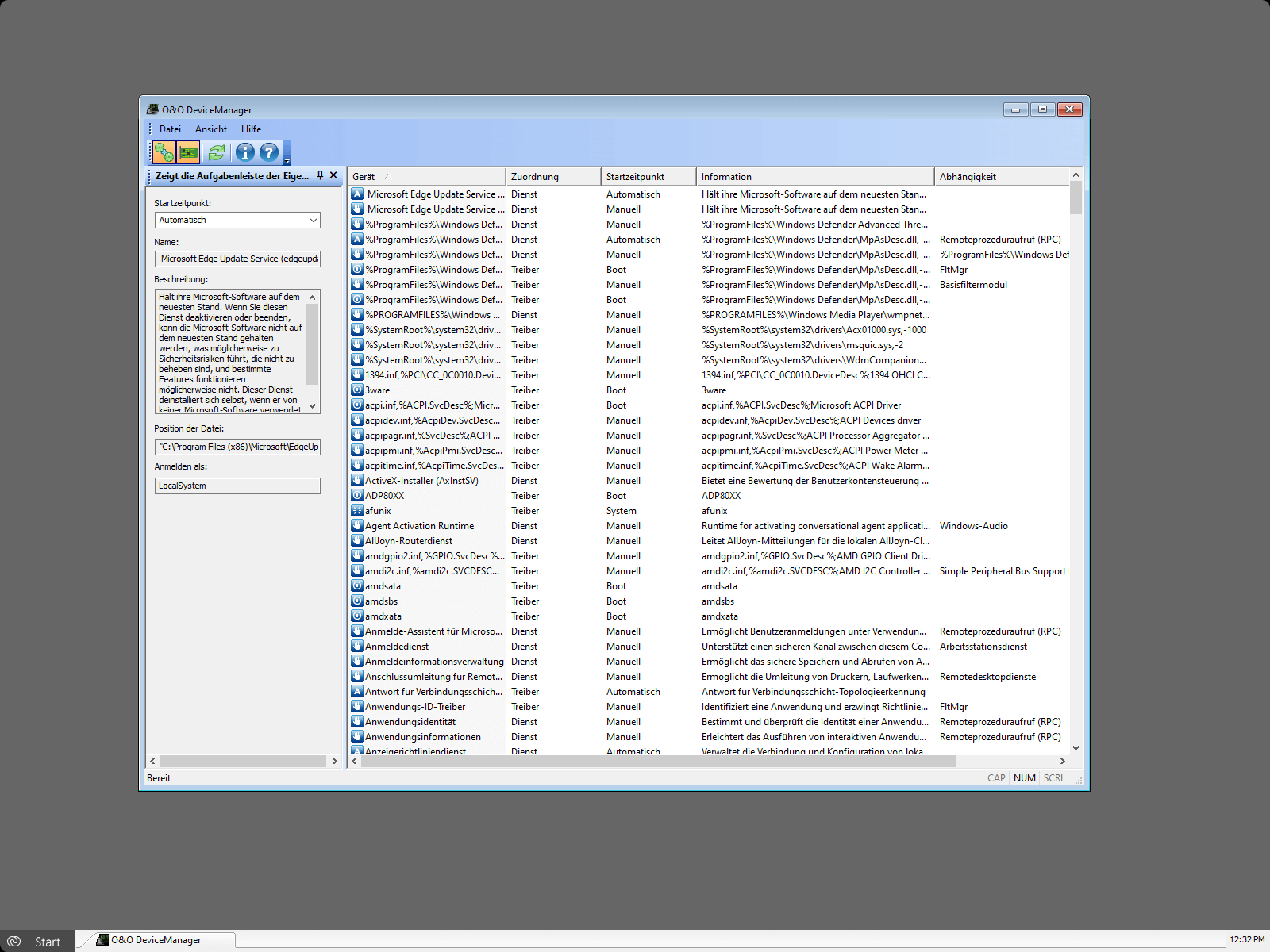
Task: Click the icon of the Anwendungsidentität row
Action: (357, 721)
